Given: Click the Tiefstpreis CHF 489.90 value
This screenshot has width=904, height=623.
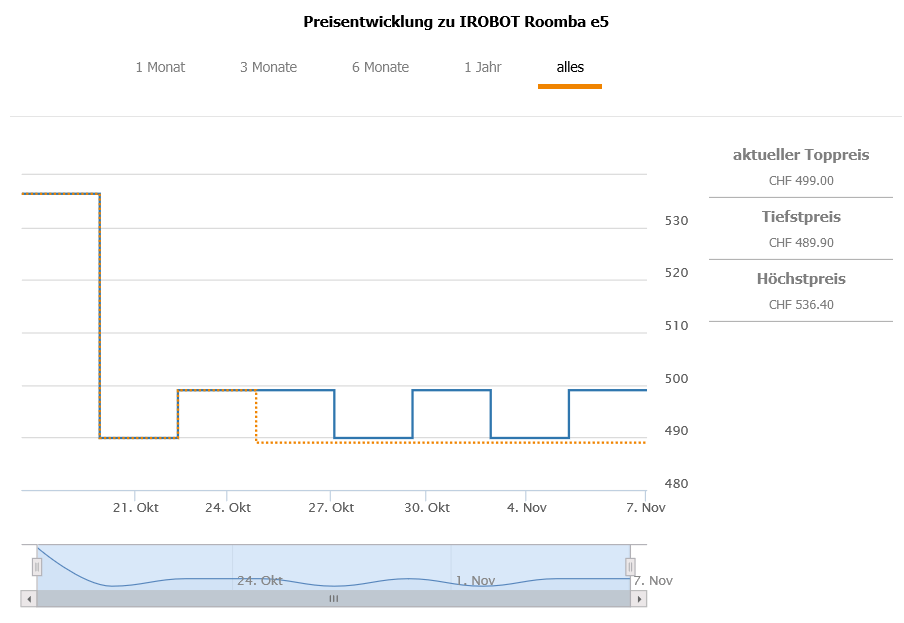Looking at the screenshot, I should 801,243.
